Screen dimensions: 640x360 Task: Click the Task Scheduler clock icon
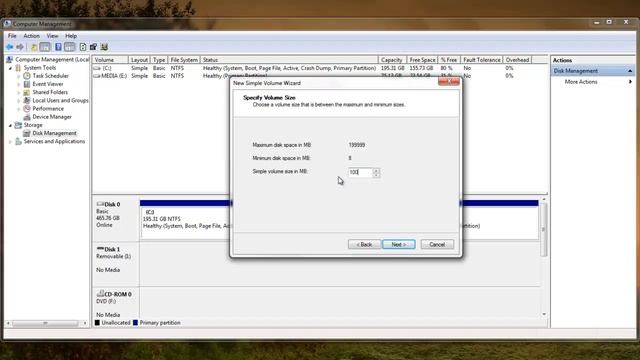tap(27, 76)
